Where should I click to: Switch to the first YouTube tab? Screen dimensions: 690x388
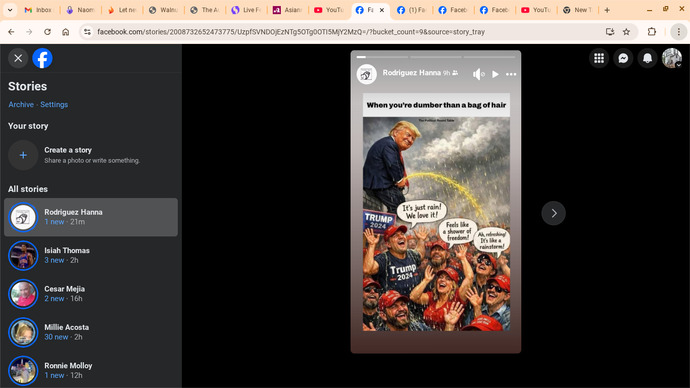coord(329,10)
